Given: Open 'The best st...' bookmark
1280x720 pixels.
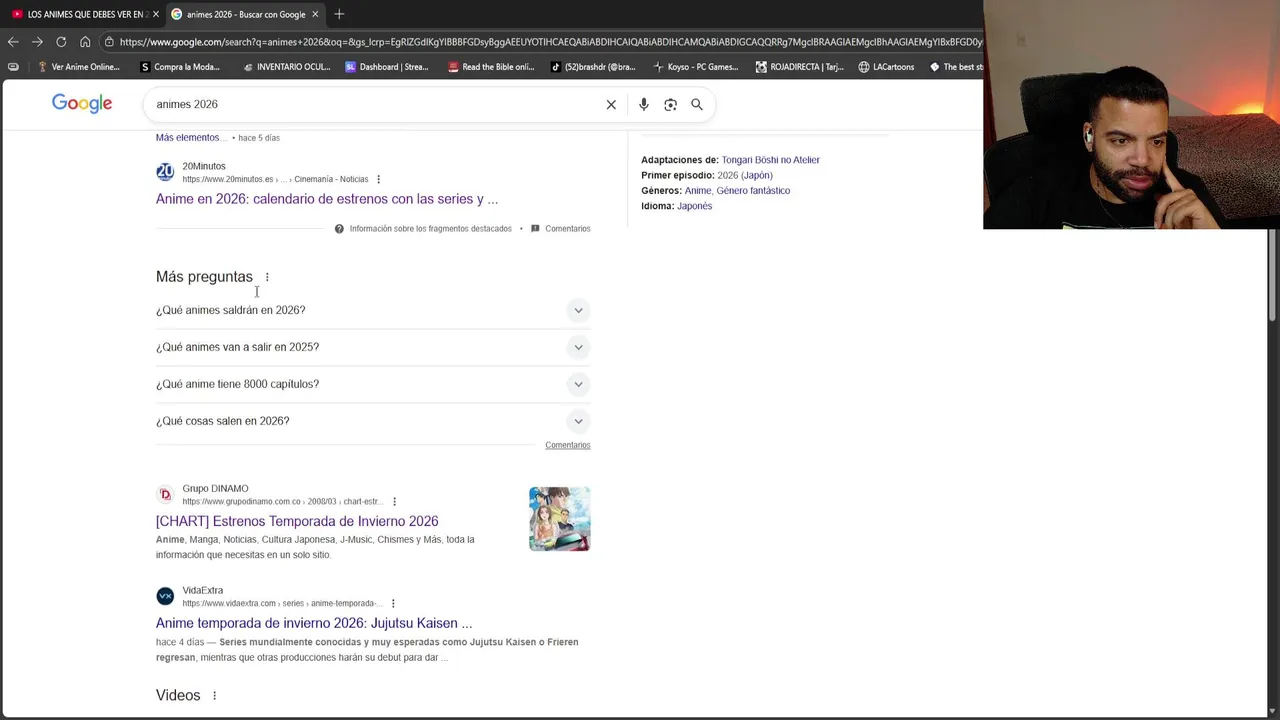Looking at the screenshot, I should [x=956, y=67].
